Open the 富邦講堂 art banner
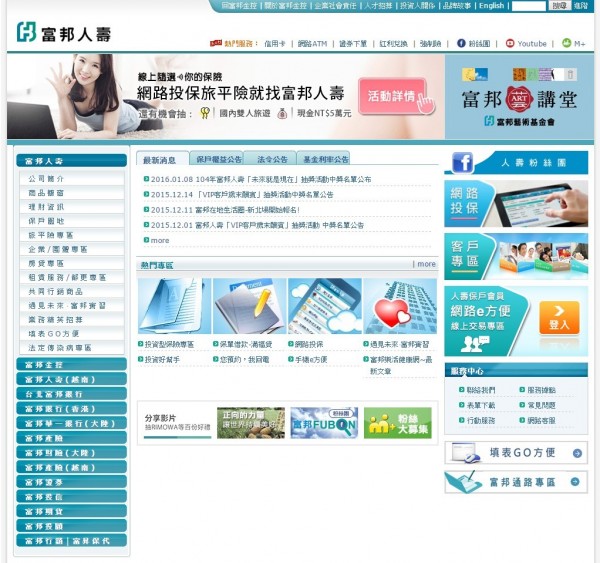Image resolution: width=600 pixels, height=563 pixels. [x=519, y=96]
